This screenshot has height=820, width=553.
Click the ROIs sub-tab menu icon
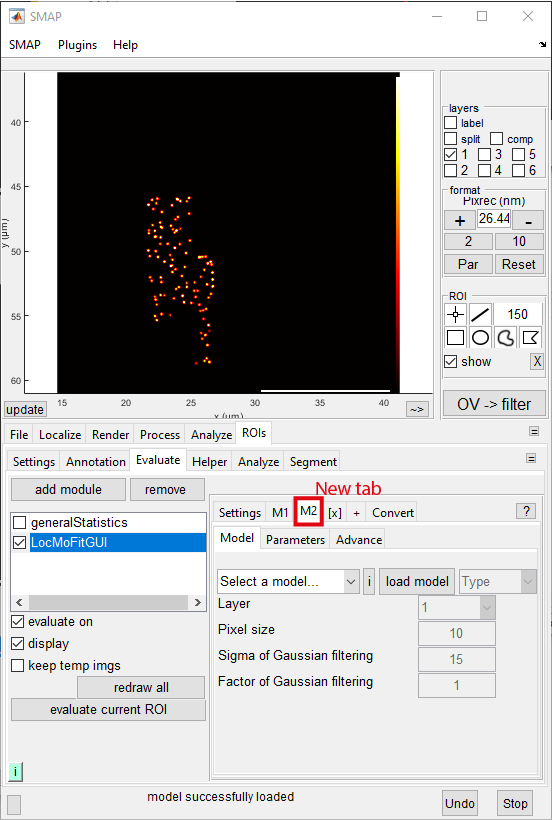[531, 459]
